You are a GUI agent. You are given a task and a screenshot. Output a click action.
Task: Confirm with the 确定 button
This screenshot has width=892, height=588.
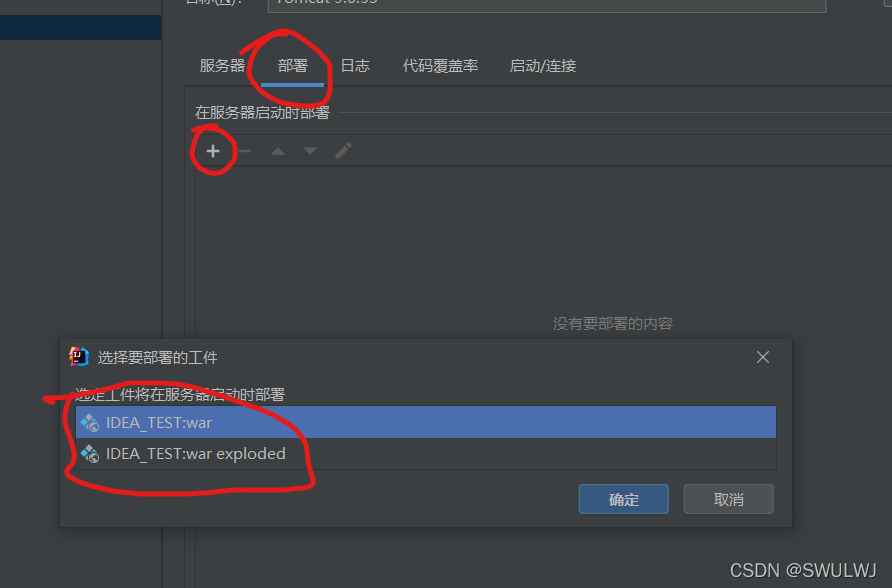point(623,499)
